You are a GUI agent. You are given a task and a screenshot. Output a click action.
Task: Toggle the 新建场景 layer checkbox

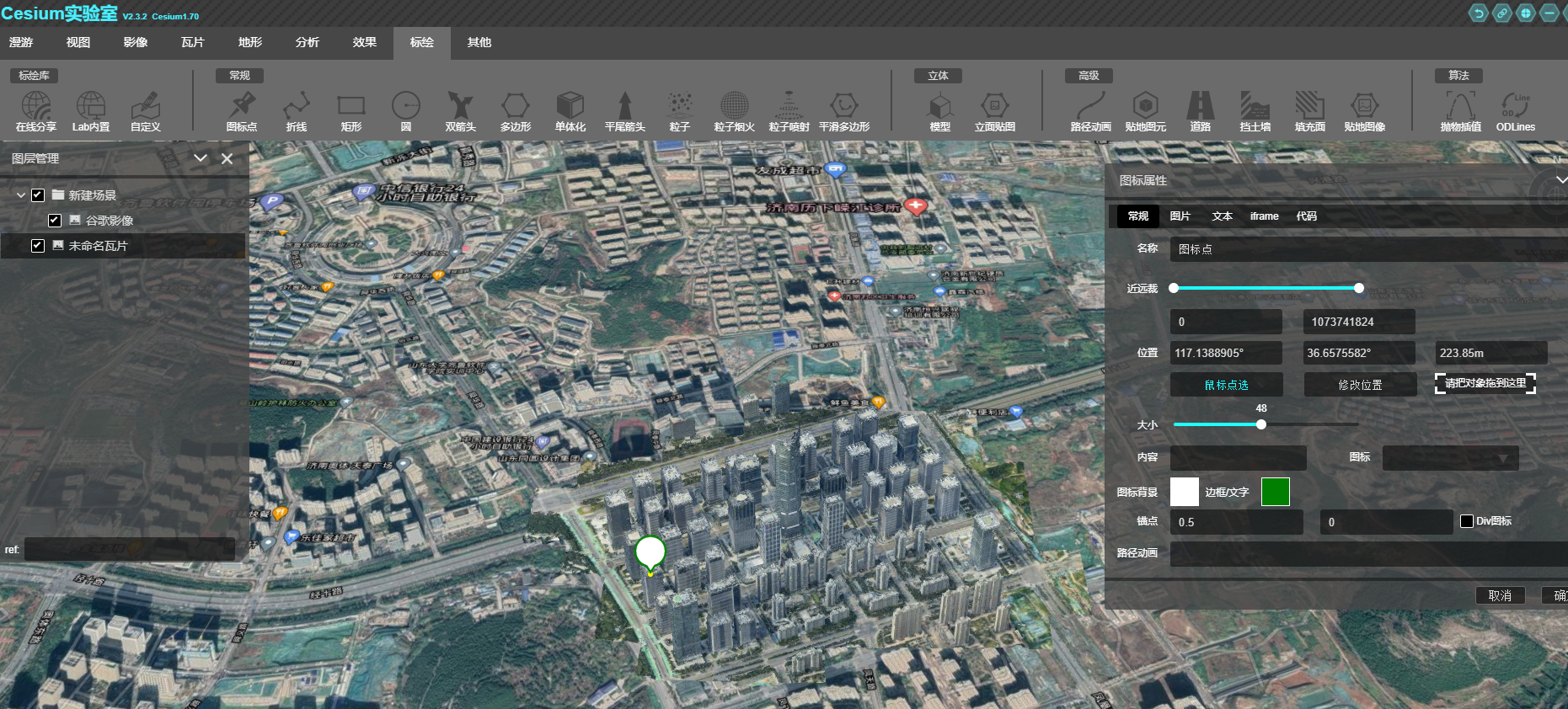click(x=38, y=195)
